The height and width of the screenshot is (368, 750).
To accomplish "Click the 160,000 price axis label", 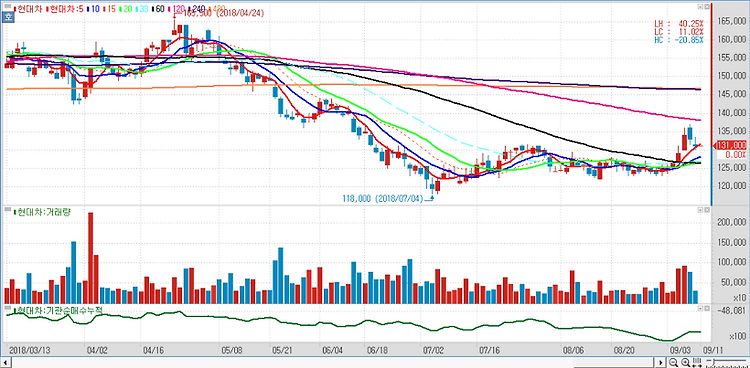I will 731,40.
